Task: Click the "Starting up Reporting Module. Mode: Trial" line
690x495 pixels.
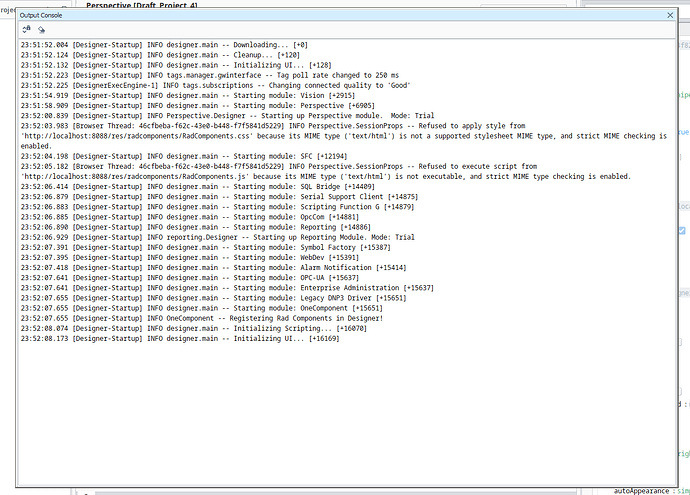Action: pyautogui.click(x=218, y=237)
